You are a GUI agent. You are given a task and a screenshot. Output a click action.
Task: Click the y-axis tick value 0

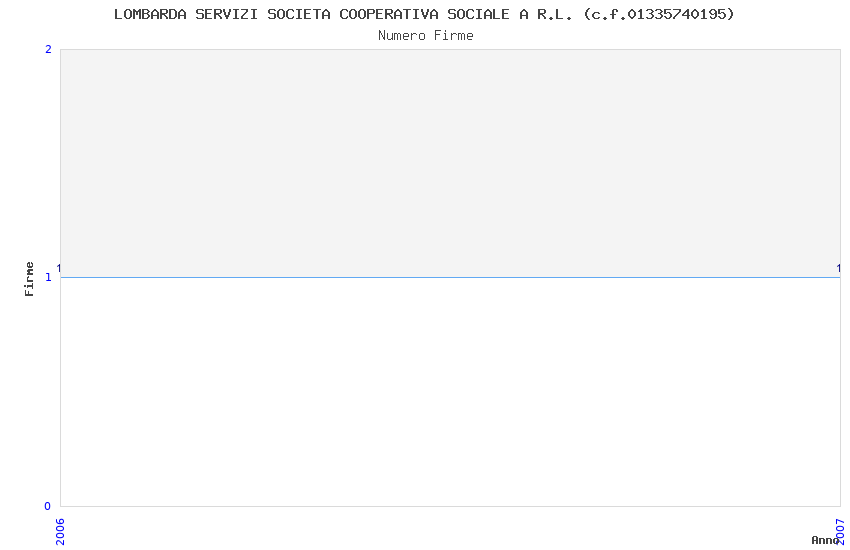click(x=48, y=506)
